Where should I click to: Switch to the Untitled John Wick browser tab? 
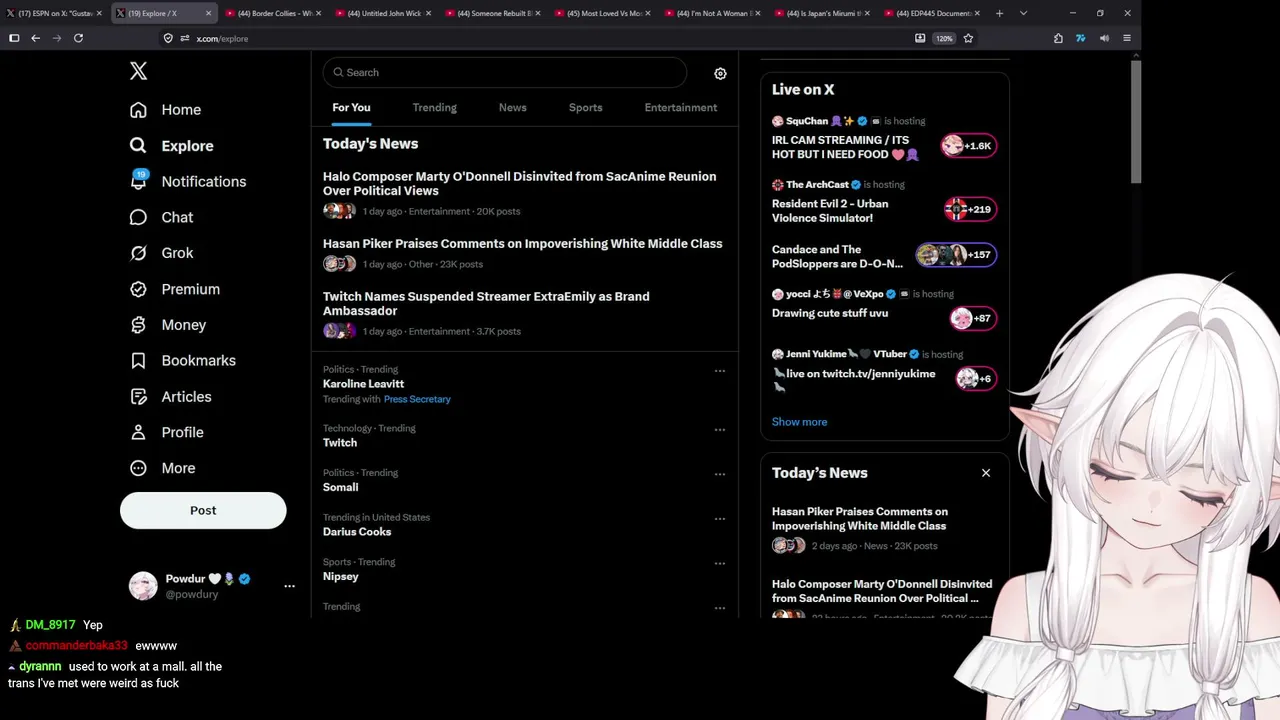pos(382,13)
